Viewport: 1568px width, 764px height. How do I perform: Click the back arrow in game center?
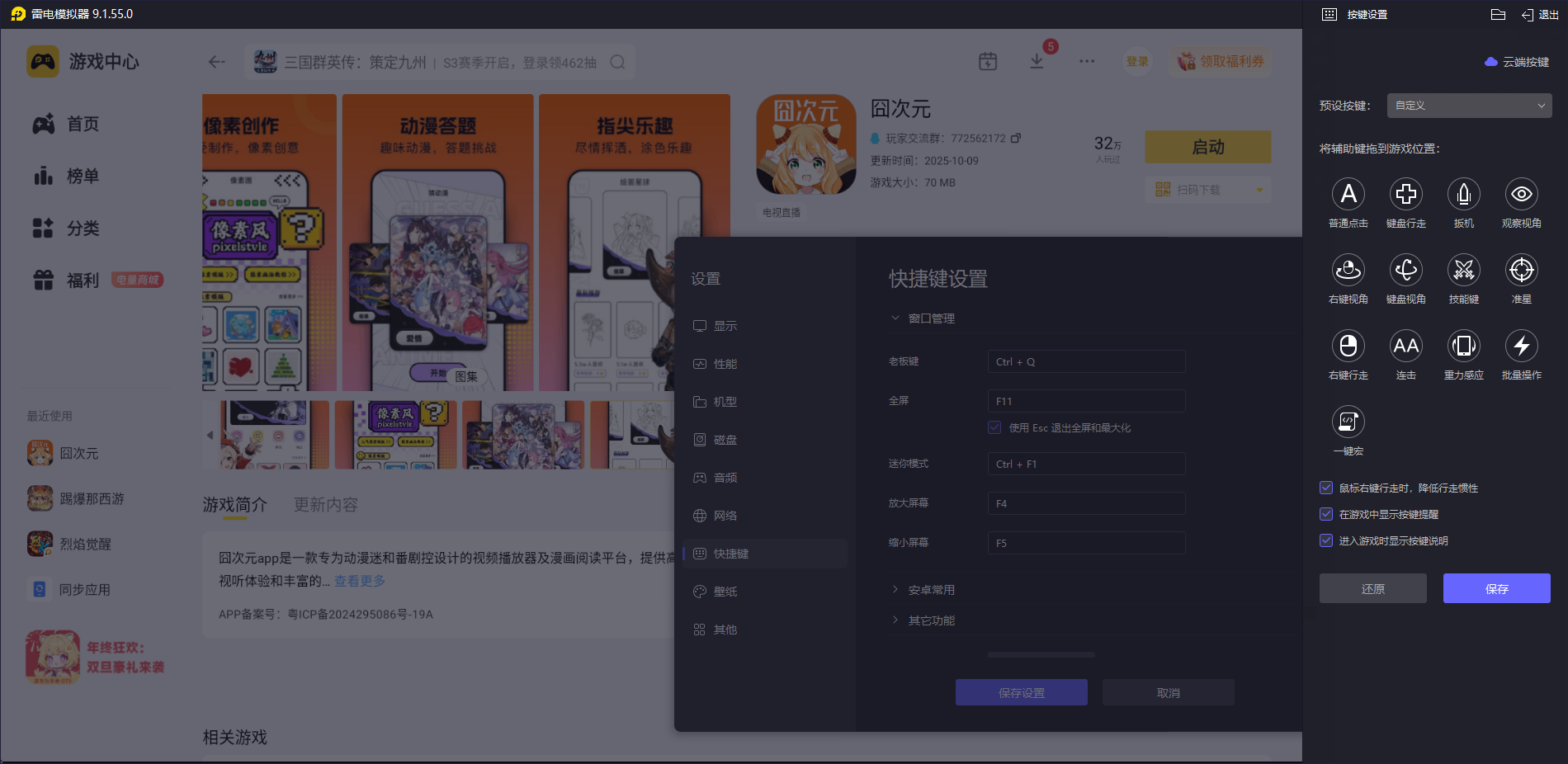click(x=217, y=62)
